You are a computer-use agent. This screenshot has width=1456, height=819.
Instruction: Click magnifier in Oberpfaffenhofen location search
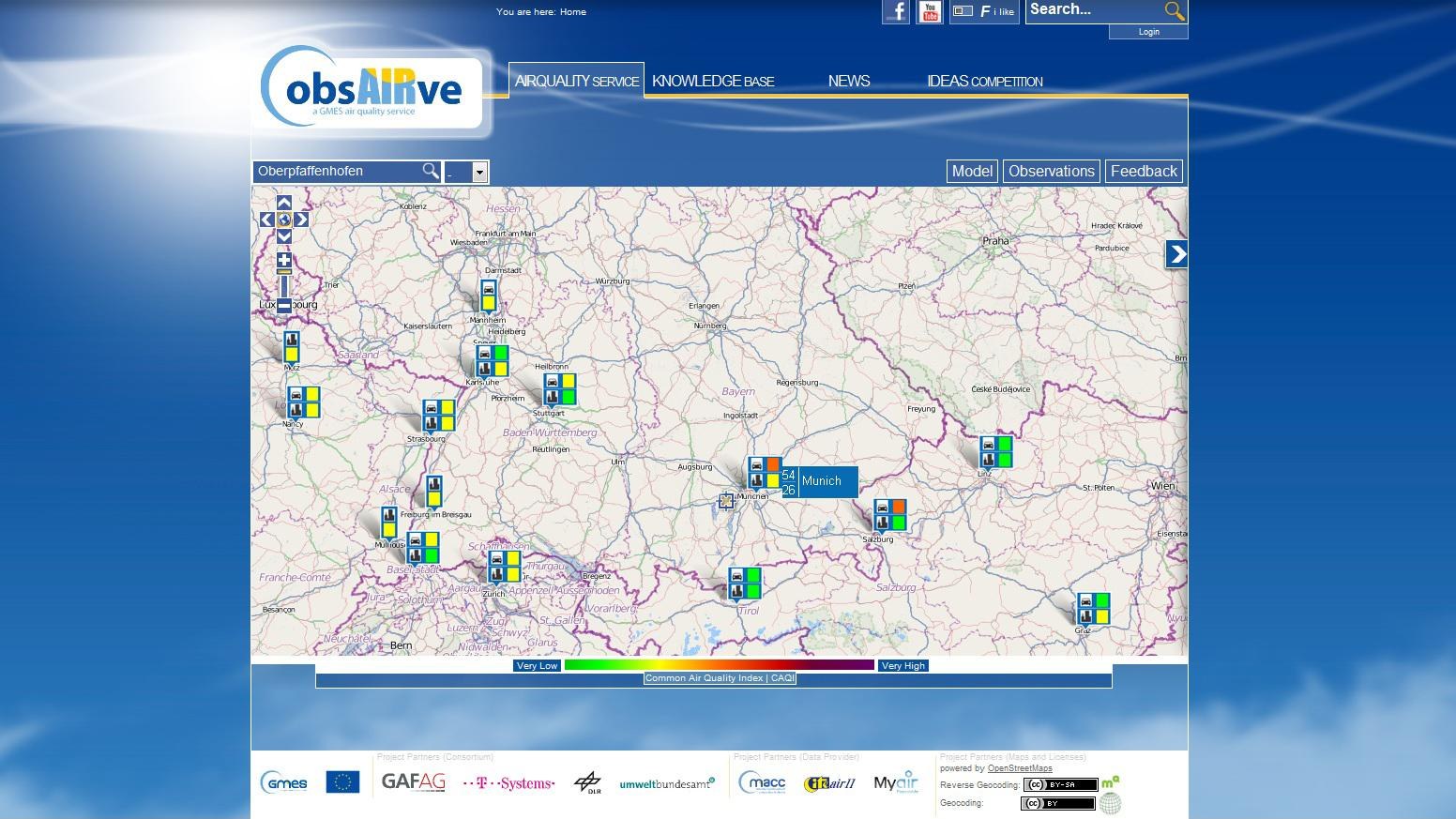tap(430, 171)
